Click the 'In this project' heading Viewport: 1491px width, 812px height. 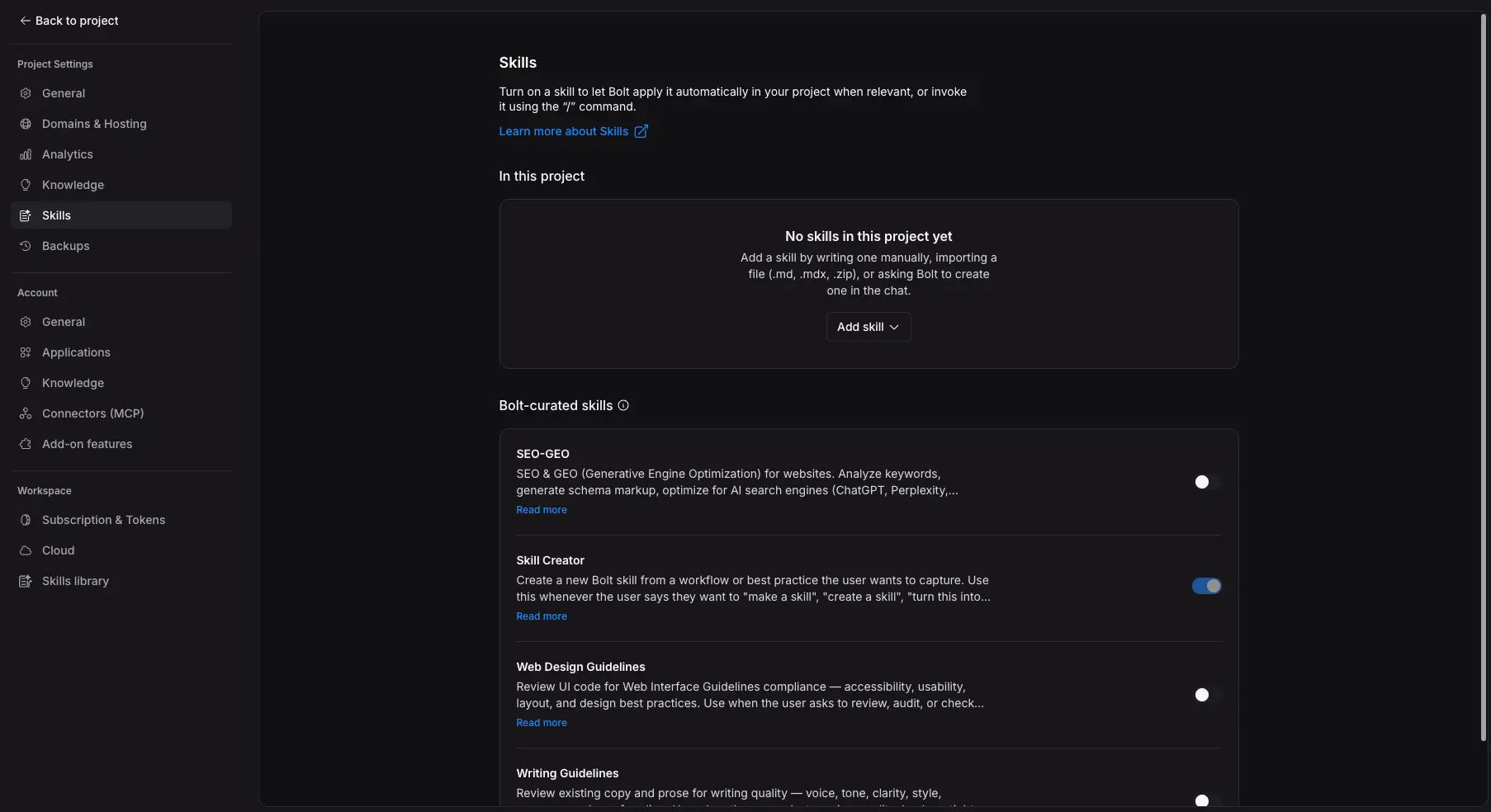click(x=542, y=176)
